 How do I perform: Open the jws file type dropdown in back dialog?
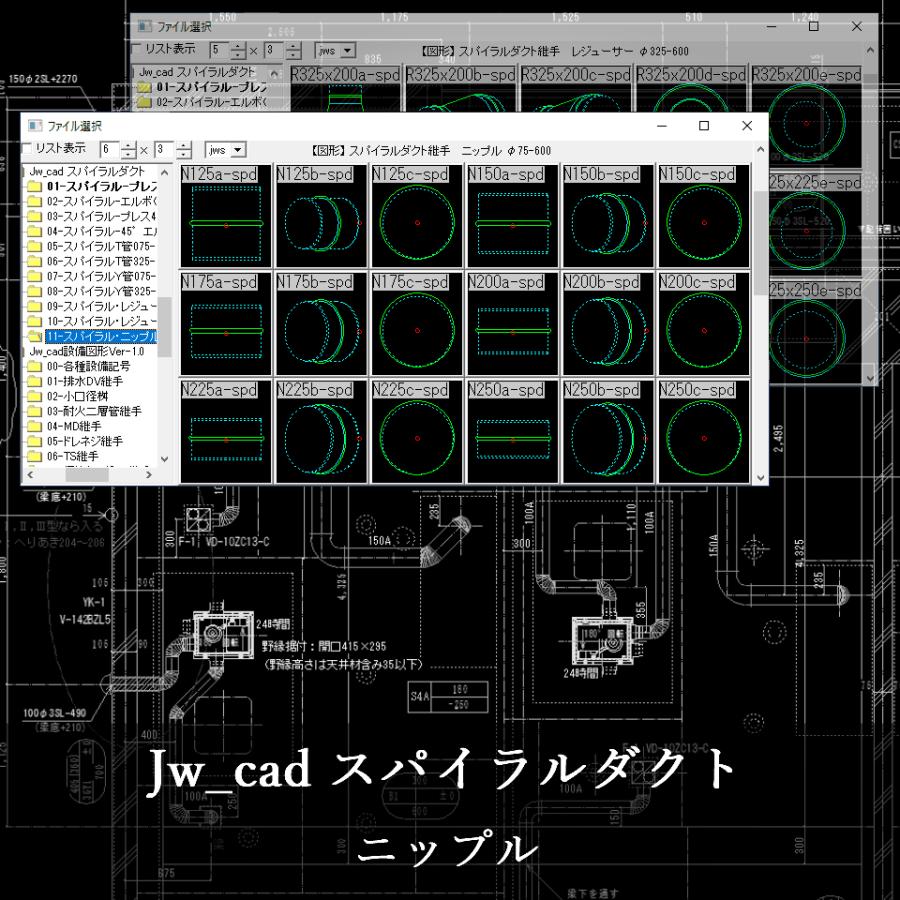347,50
